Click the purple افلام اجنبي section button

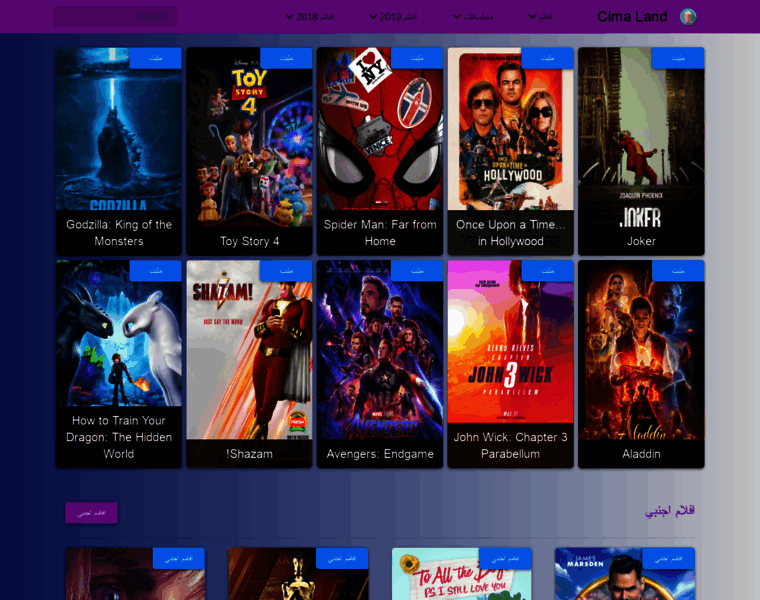92,513
